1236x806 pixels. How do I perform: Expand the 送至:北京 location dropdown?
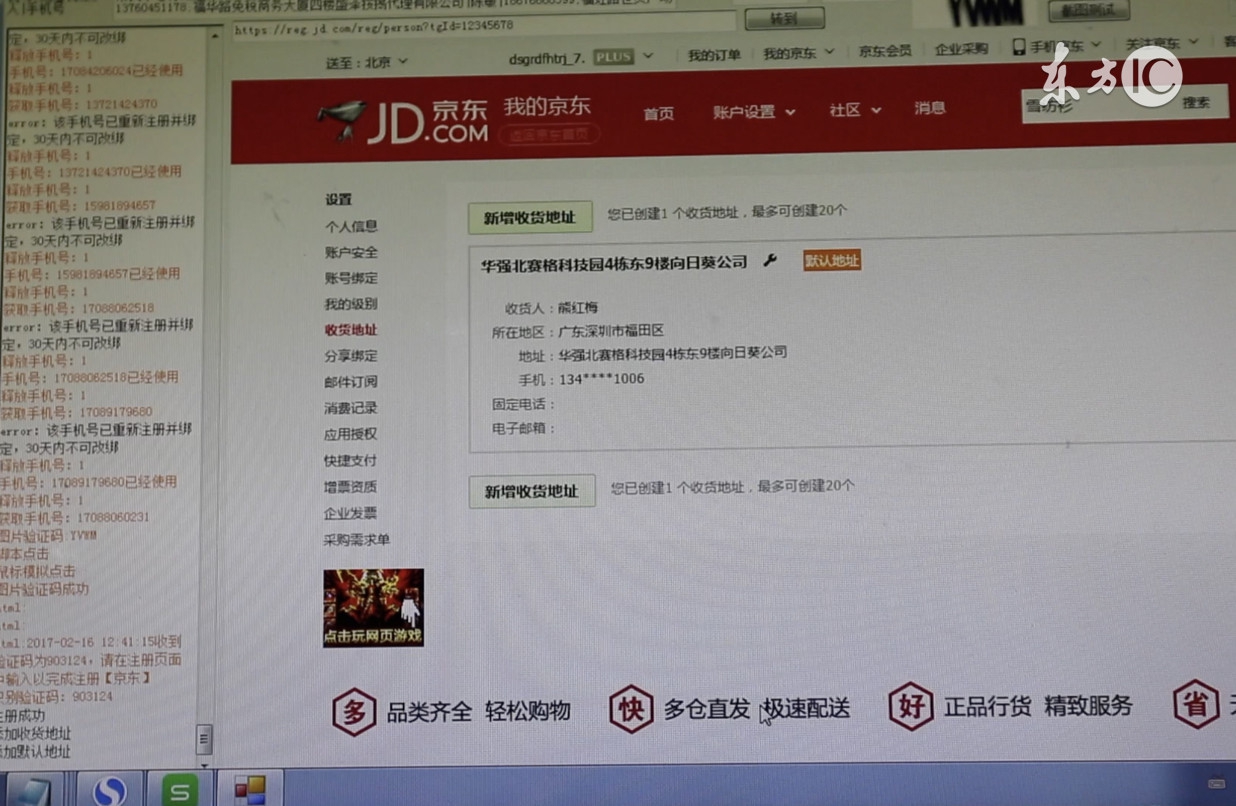coord(365,60)
